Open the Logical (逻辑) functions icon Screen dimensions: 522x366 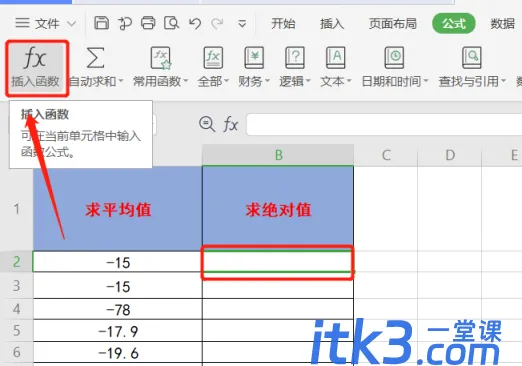coord(295,58)
